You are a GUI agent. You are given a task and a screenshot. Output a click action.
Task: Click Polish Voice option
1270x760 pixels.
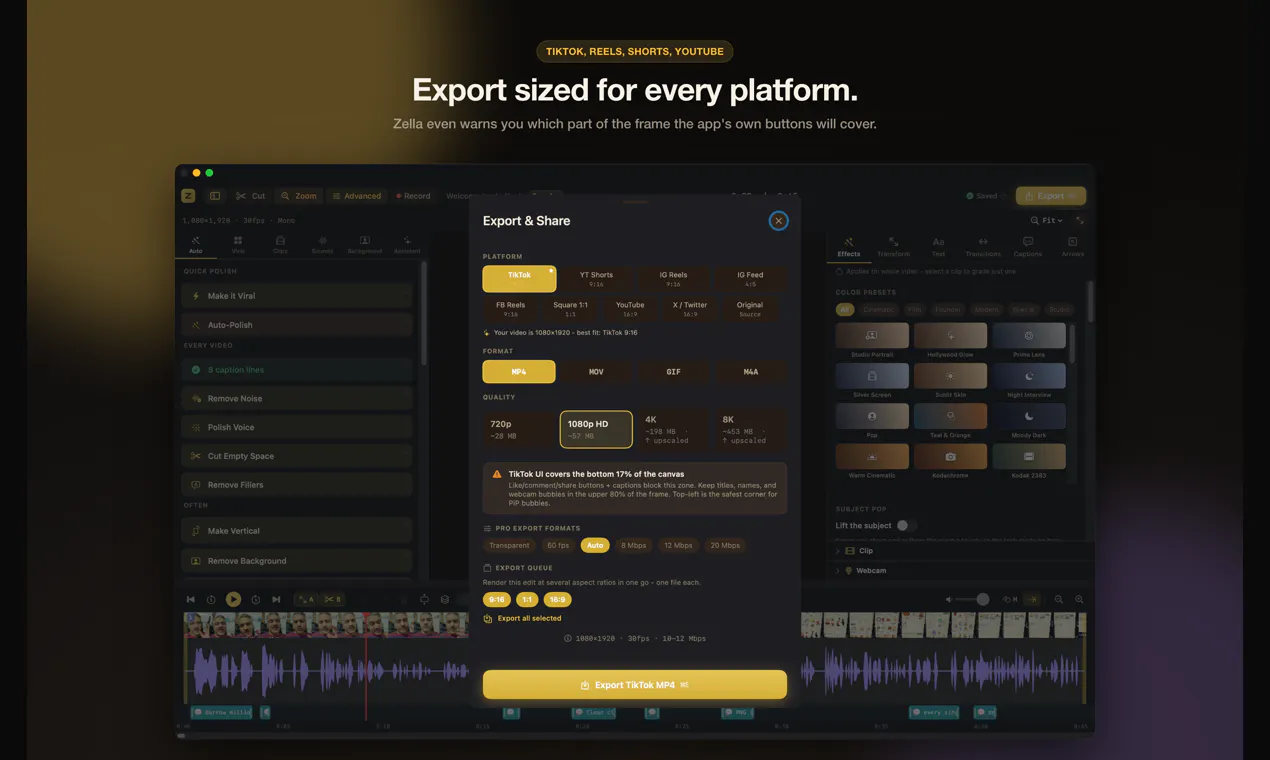click(x=297, y=427)
